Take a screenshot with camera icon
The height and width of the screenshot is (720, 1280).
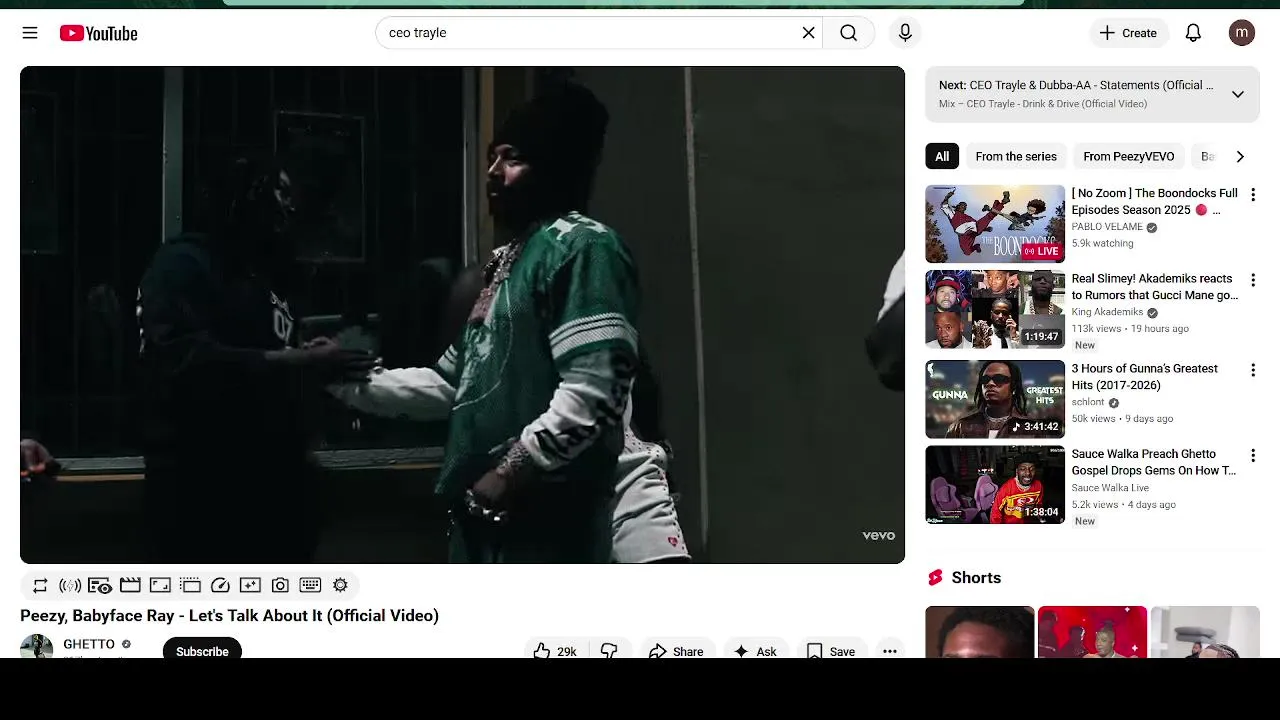280,585
